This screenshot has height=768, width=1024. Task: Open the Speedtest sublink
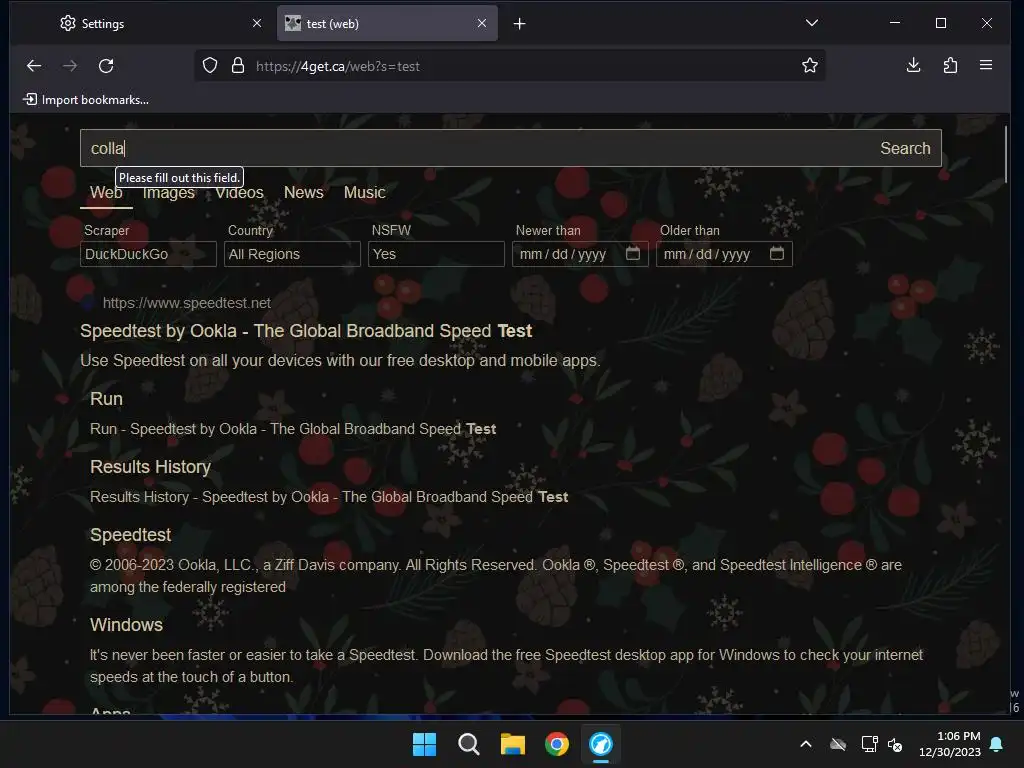[x=131, y=535]
